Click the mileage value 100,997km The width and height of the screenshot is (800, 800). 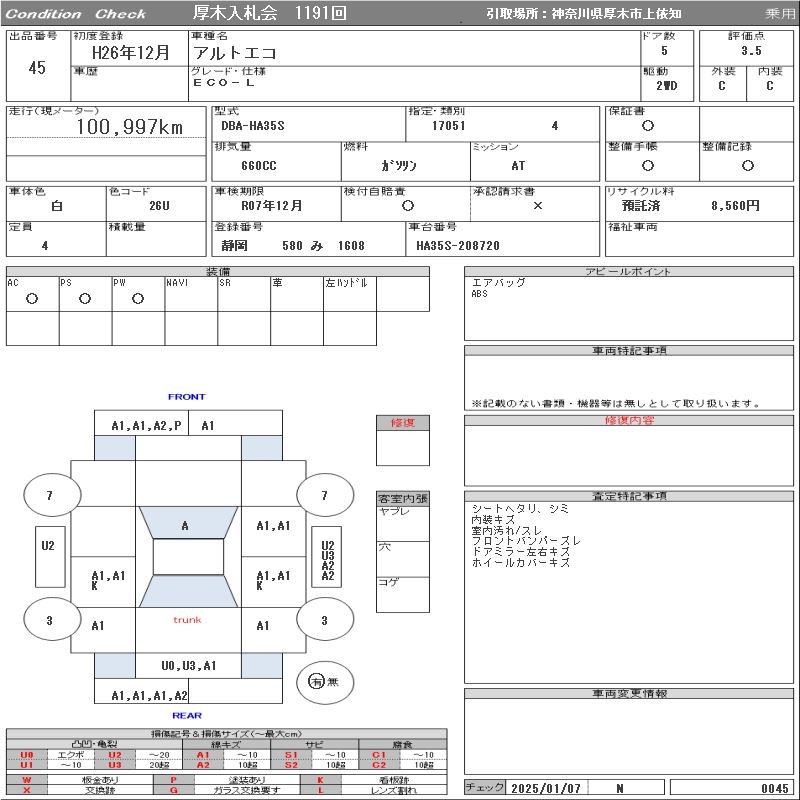(x=130, y=127)
